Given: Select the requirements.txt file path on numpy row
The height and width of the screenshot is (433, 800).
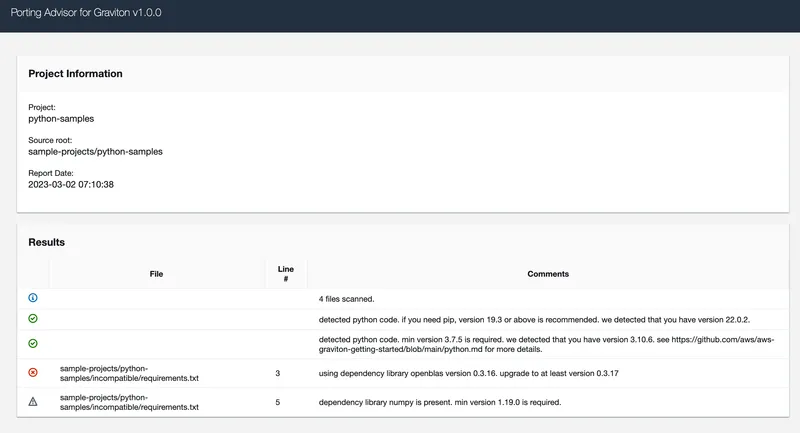Looking at the screenshot, I should pyautogui.click(x=129, y=402).
